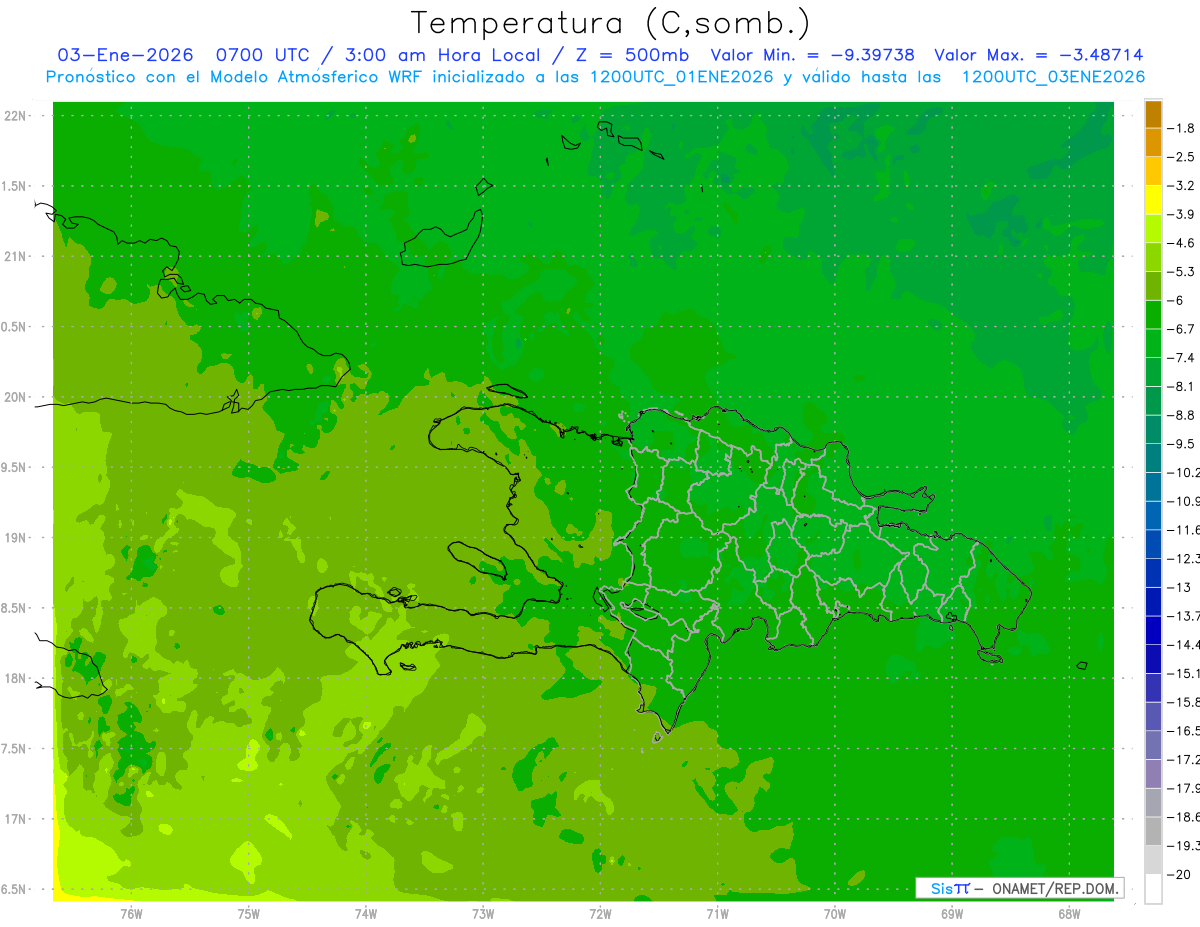Pick the dark blue swatch between -13.7 and -14.4
This screenshot has width=1200, height=927.
pos(1153,630)
